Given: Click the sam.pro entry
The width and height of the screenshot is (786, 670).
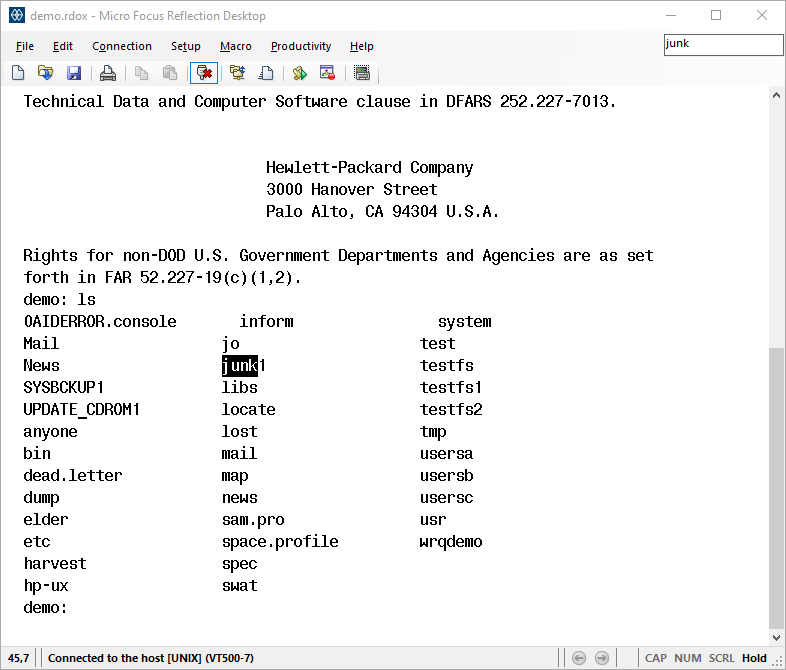Looking at the screenshot, I should coord(253,520).
